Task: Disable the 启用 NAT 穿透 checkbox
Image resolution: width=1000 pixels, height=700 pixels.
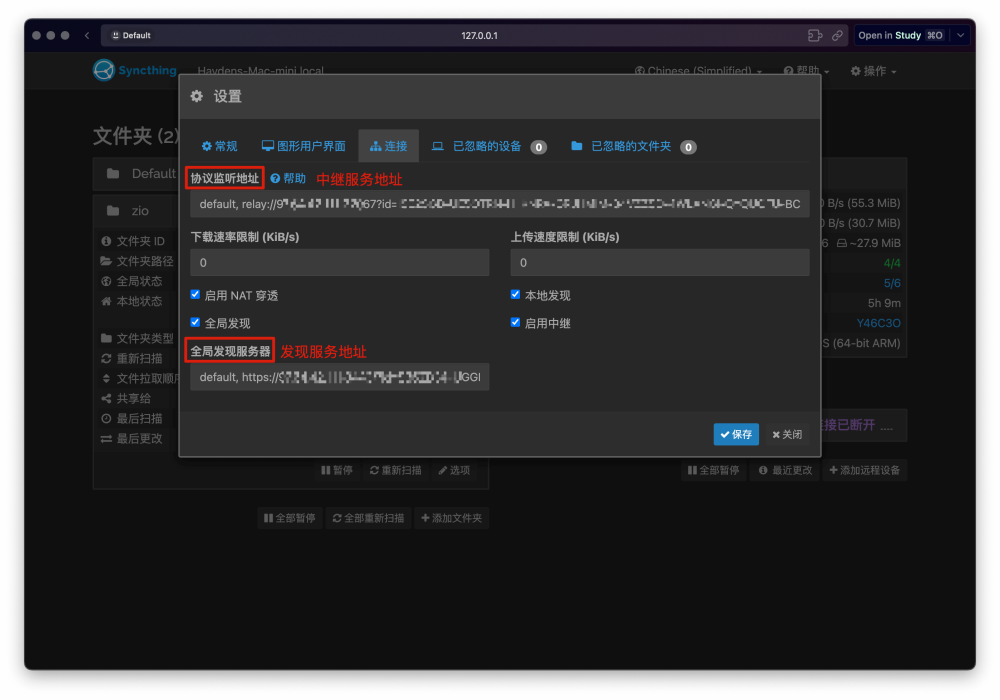Action: tap(194, 294)
